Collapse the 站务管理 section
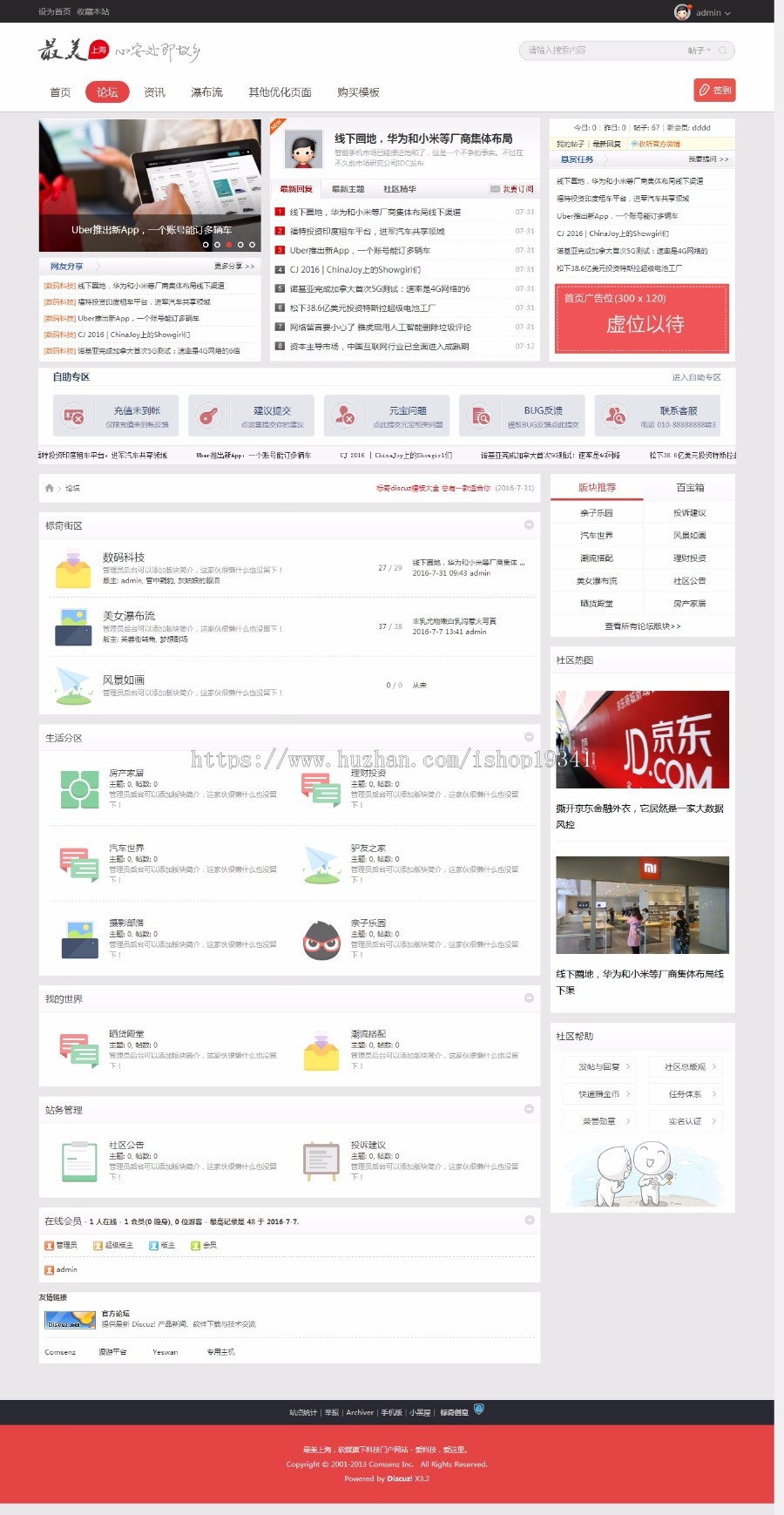 point(529,1108)
